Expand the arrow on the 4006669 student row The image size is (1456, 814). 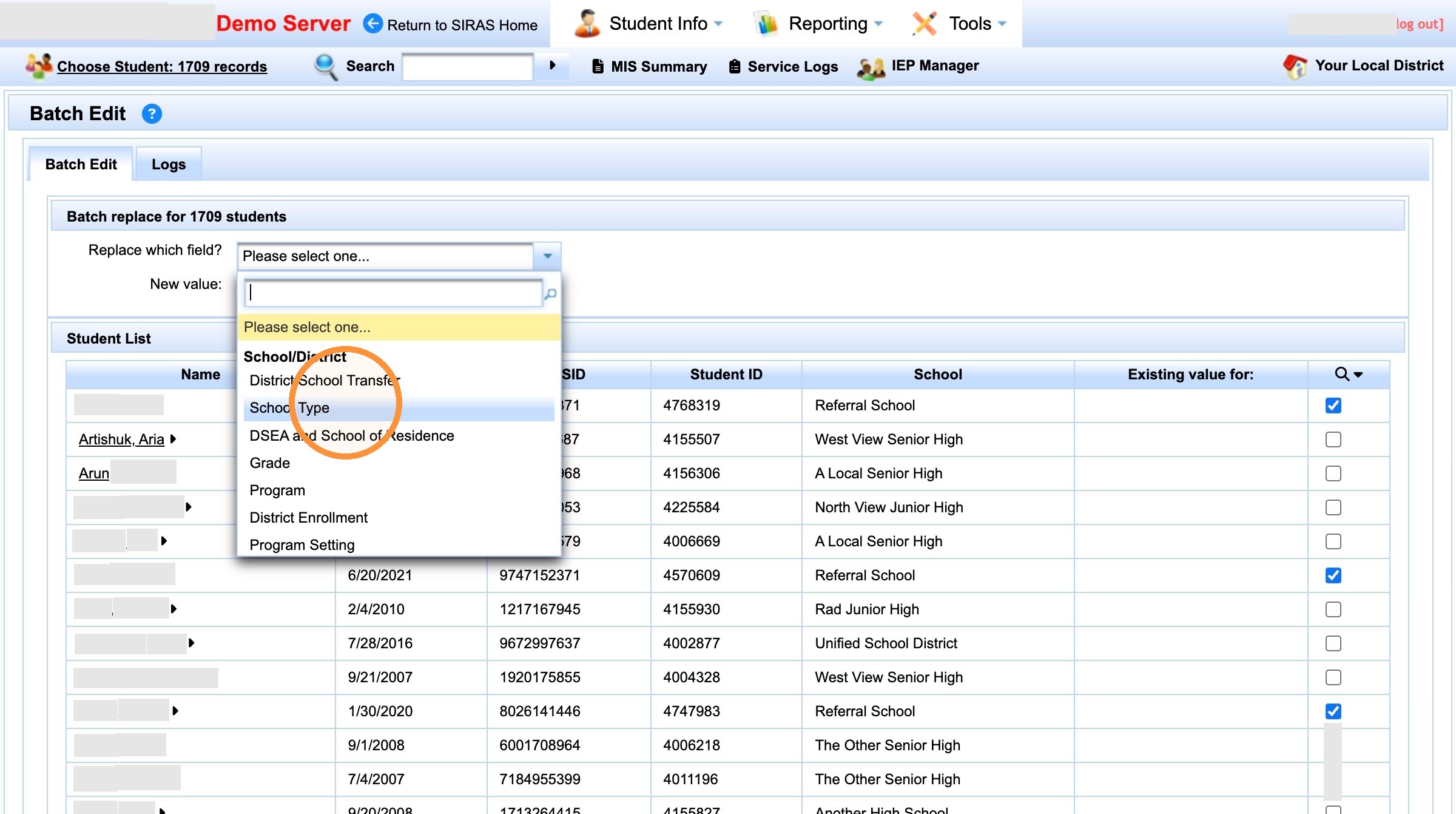pyautogui.click(x=164, y=541)
